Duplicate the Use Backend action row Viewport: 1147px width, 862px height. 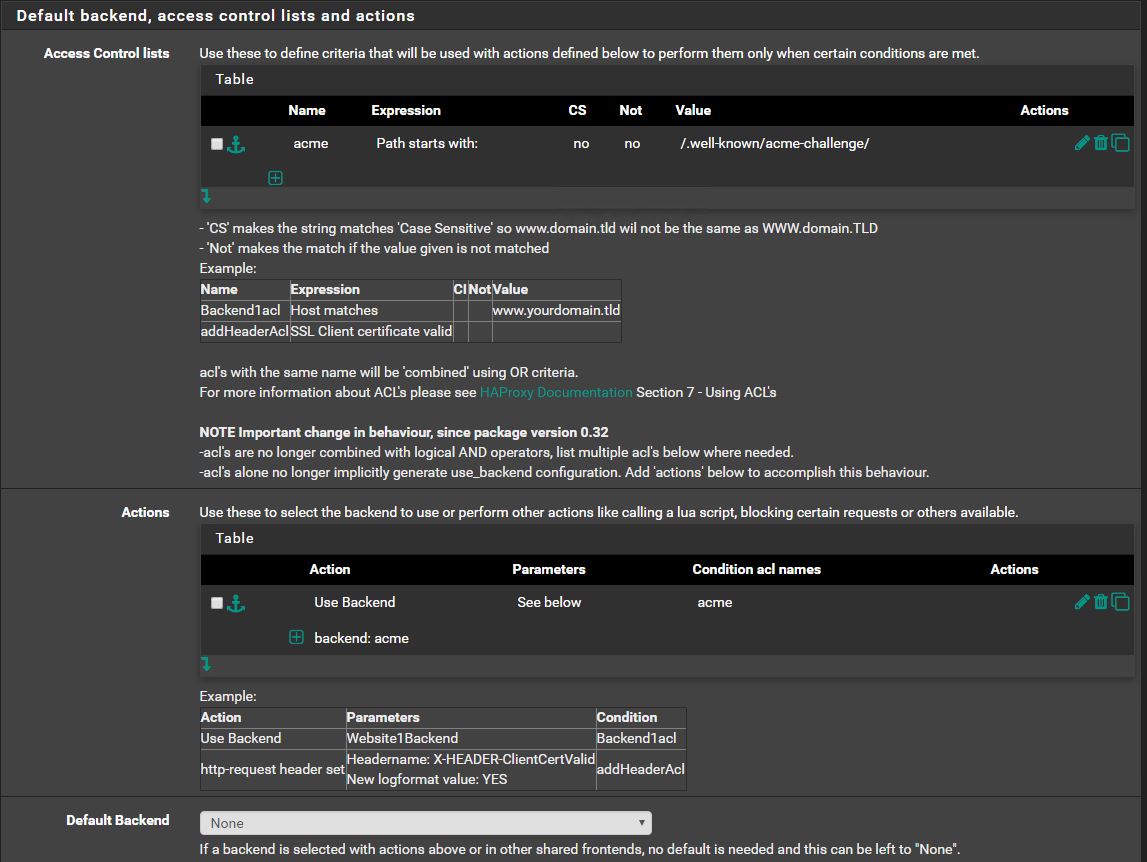tap(1120, 602)
